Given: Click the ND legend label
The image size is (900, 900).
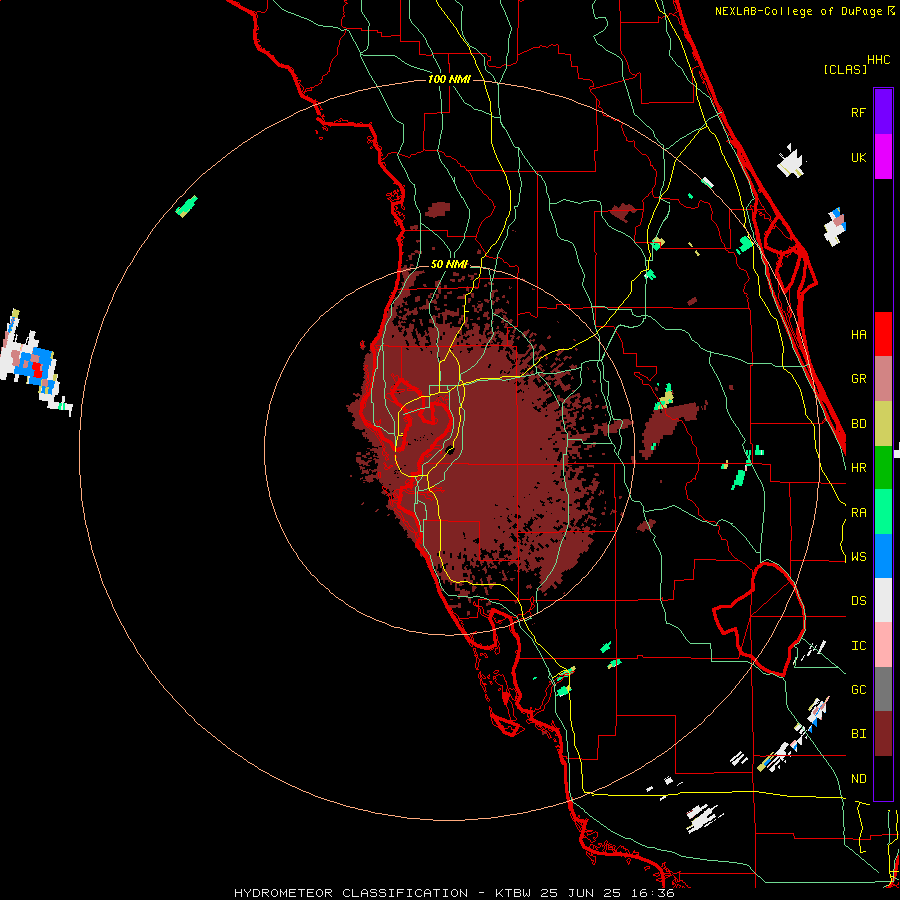Looking at the screenshot, I should point(858,779).
